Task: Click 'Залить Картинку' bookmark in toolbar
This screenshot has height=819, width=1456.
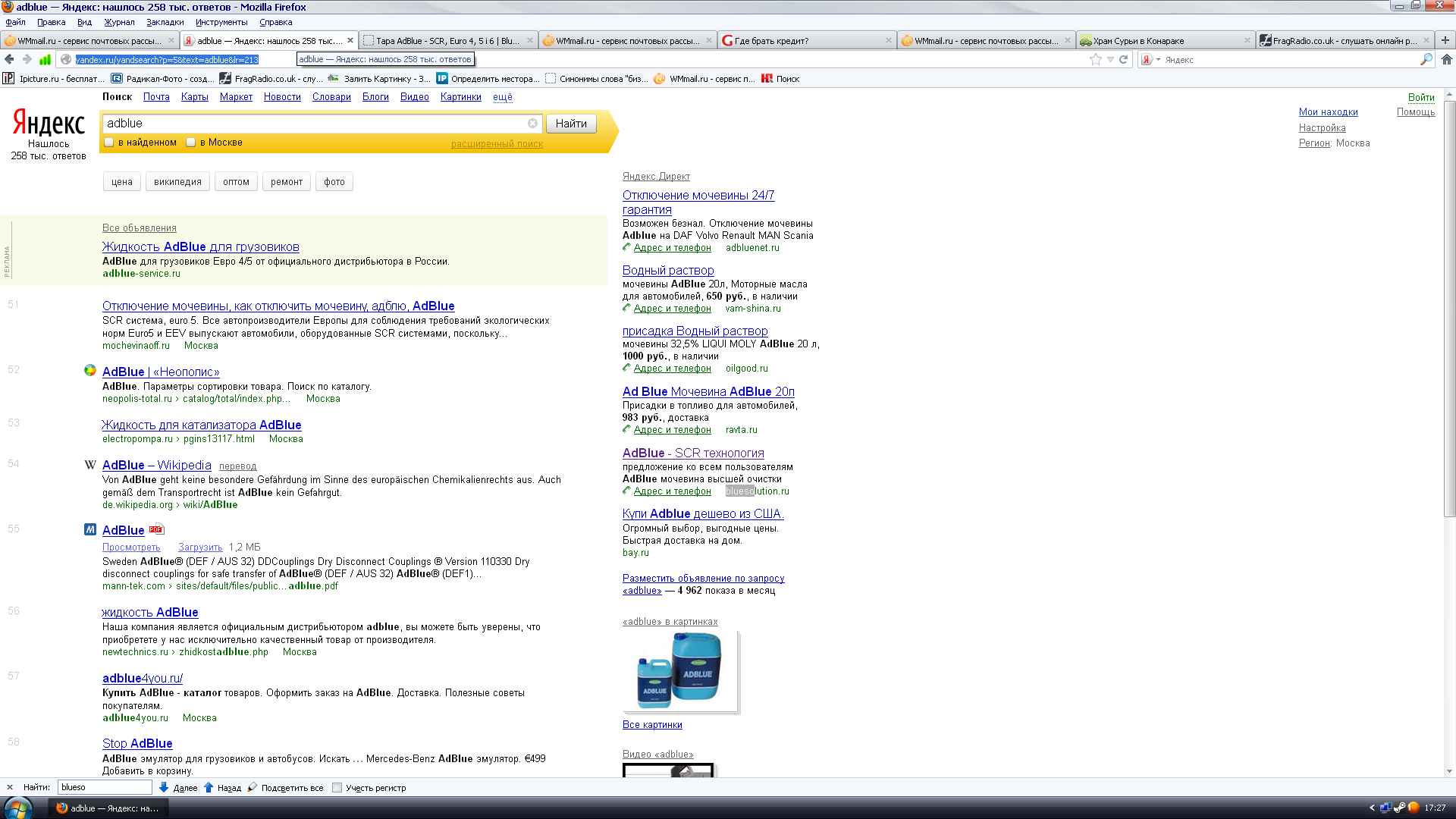Action: [x=379, y=79]
